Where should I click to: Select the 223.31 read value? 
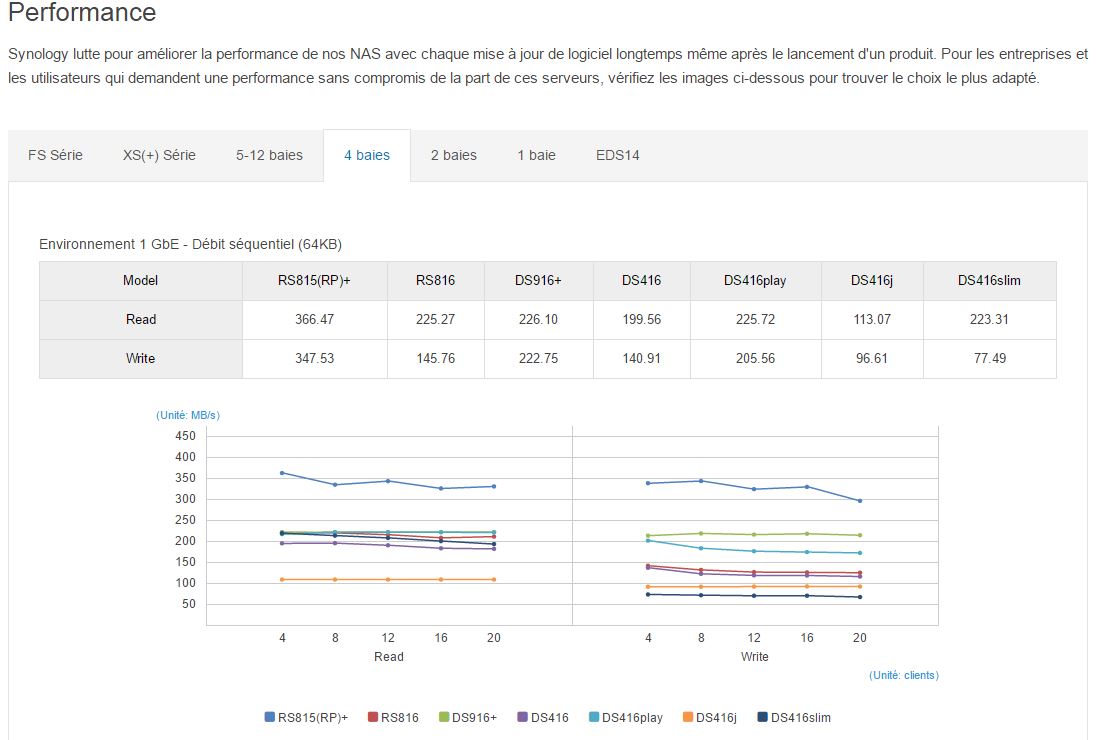989,320
